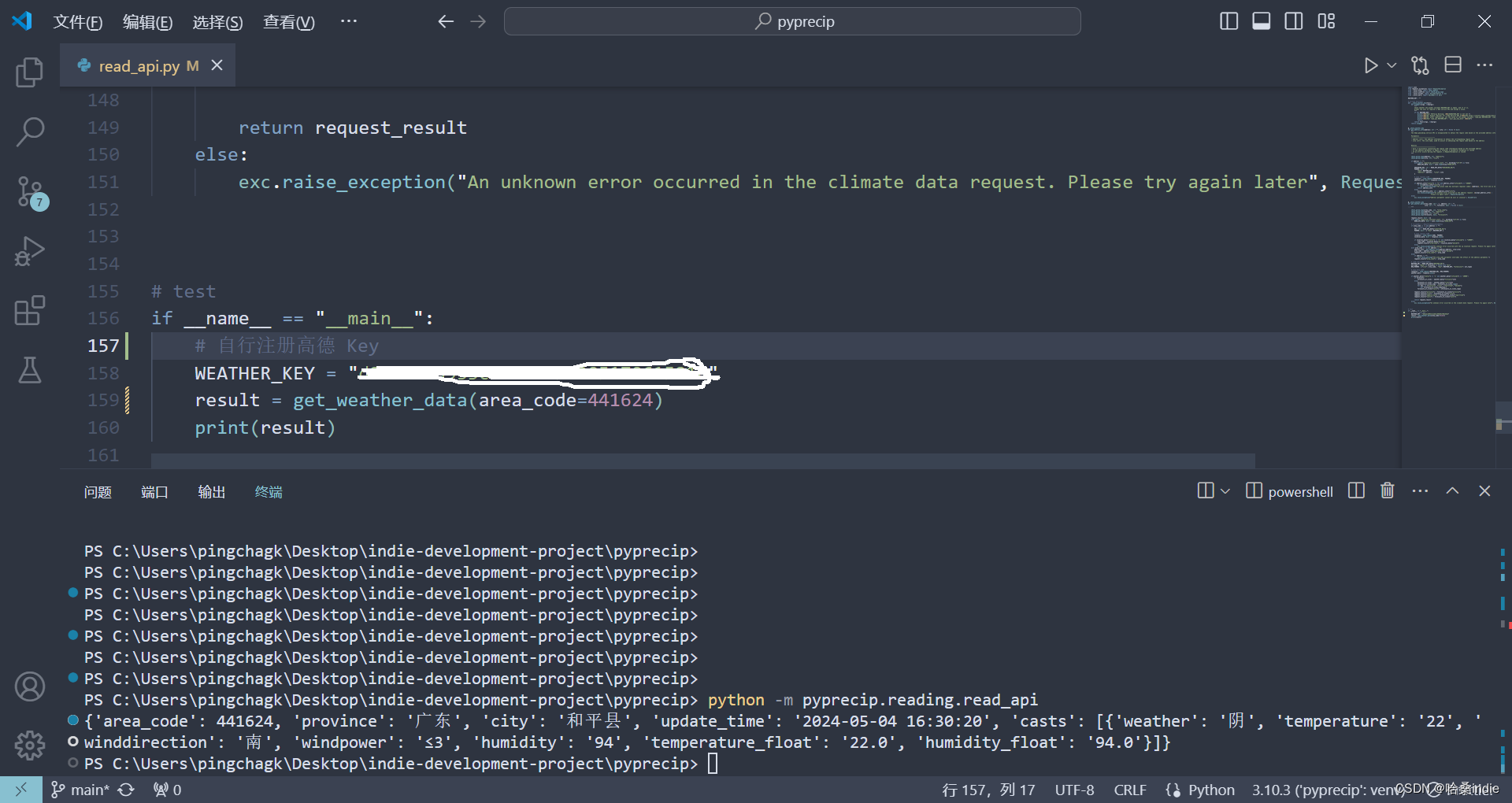
Task: Open the 文件(F) menu
Action: (x=78, y=22)
